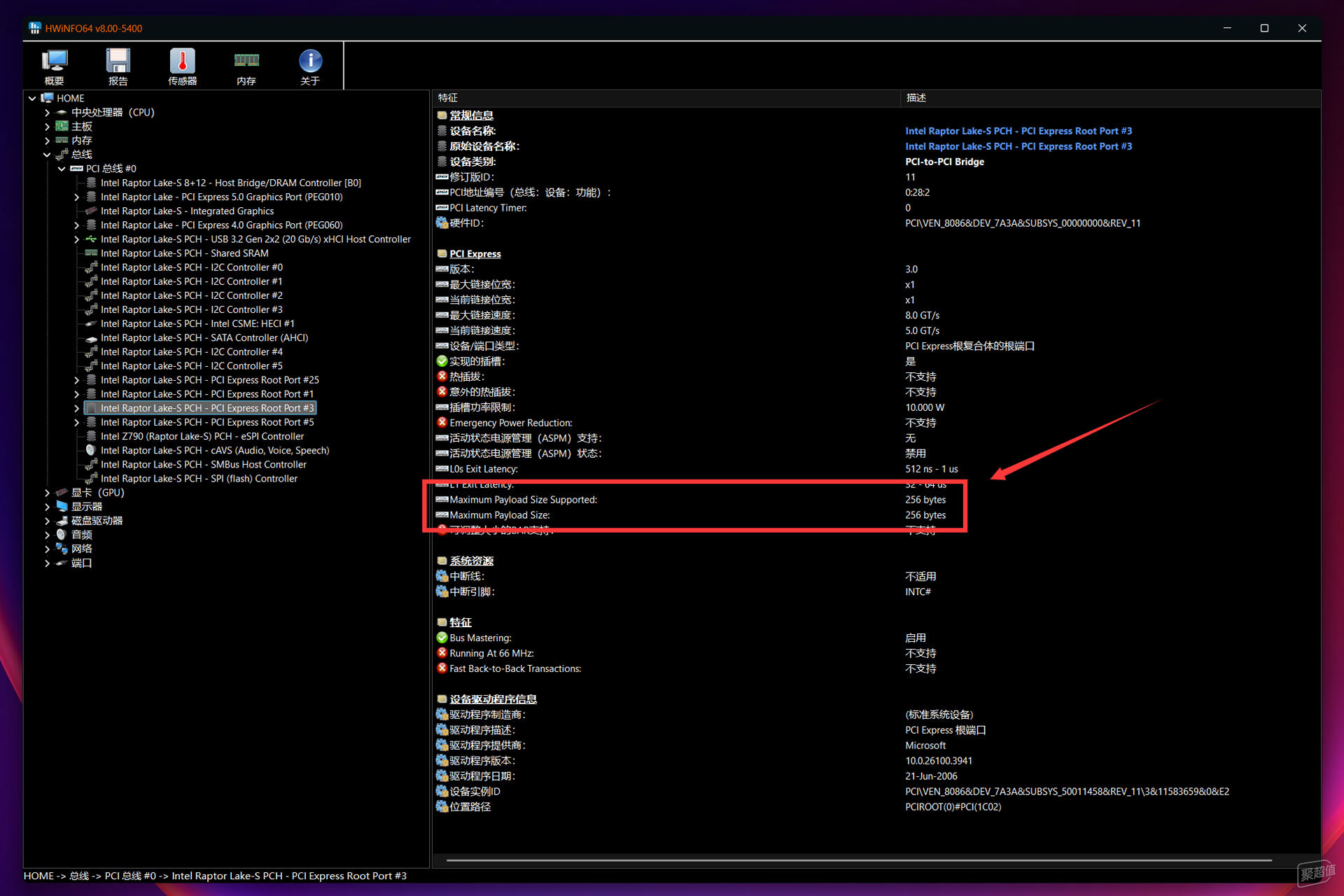Select the Z790 eSPI Controller entry

[202, 436]
